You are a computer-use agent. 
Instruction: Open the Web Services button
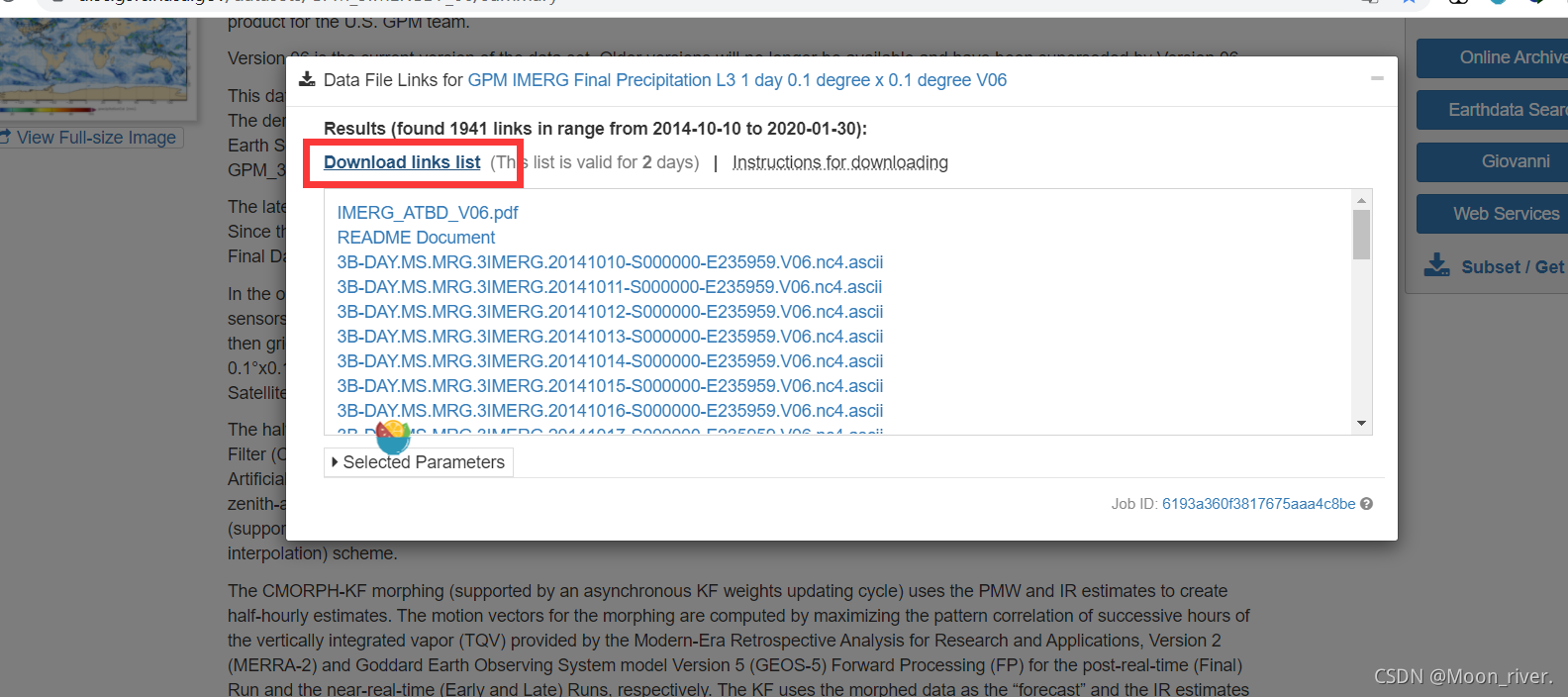[x=1493, y=214]
